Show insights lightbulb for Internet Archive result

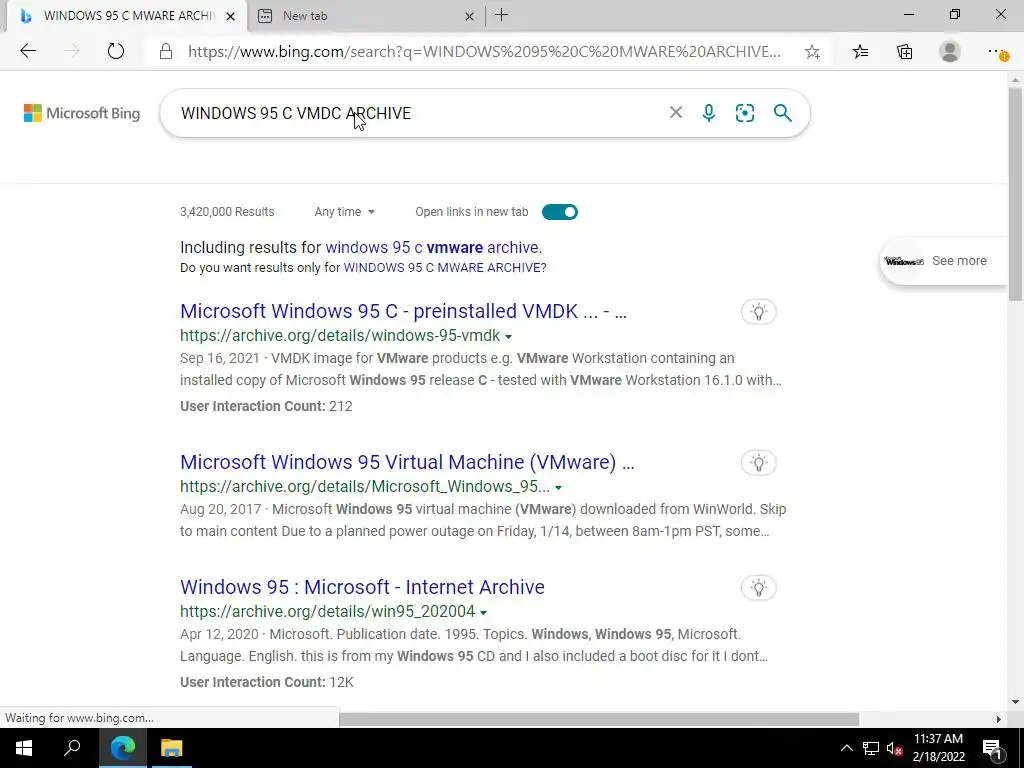click(x=758, y=588)
